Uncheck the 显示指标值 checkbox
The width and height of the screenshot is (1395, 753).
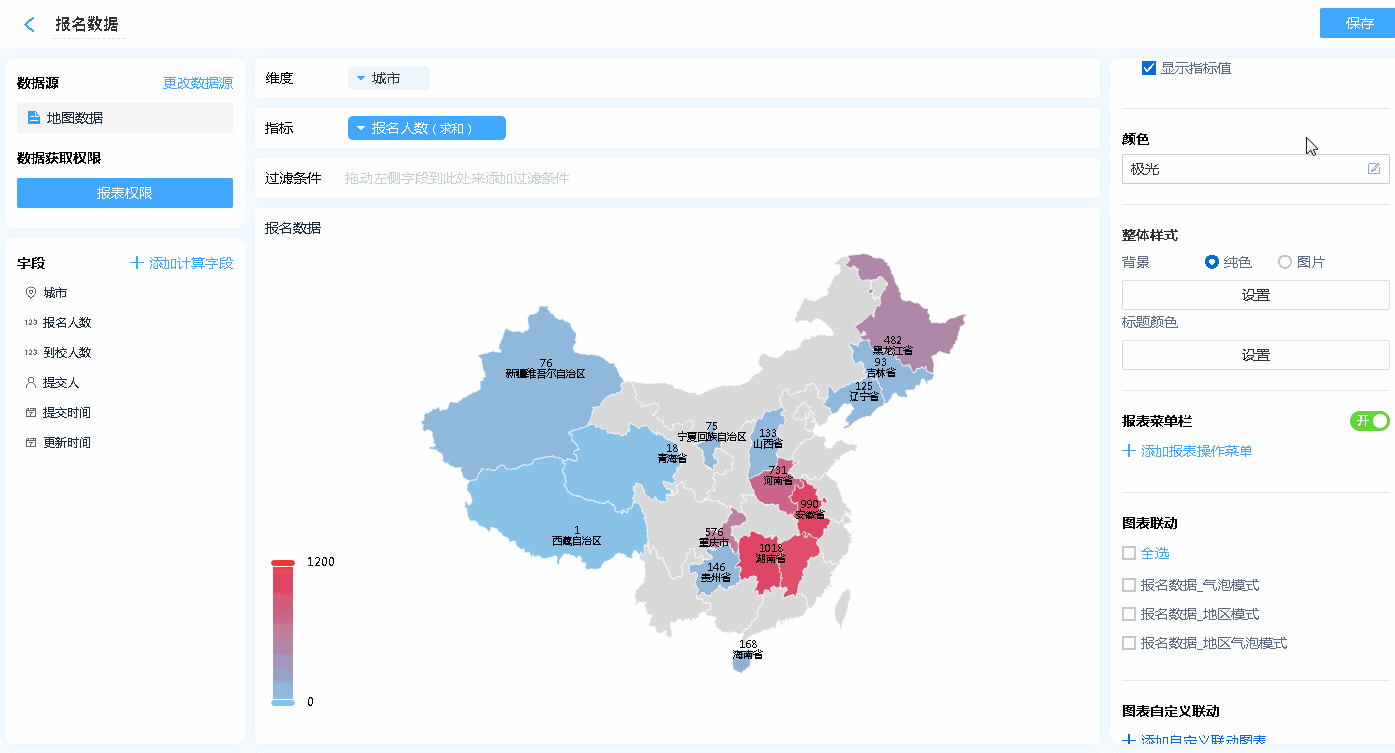click(x=1149, y=69)
